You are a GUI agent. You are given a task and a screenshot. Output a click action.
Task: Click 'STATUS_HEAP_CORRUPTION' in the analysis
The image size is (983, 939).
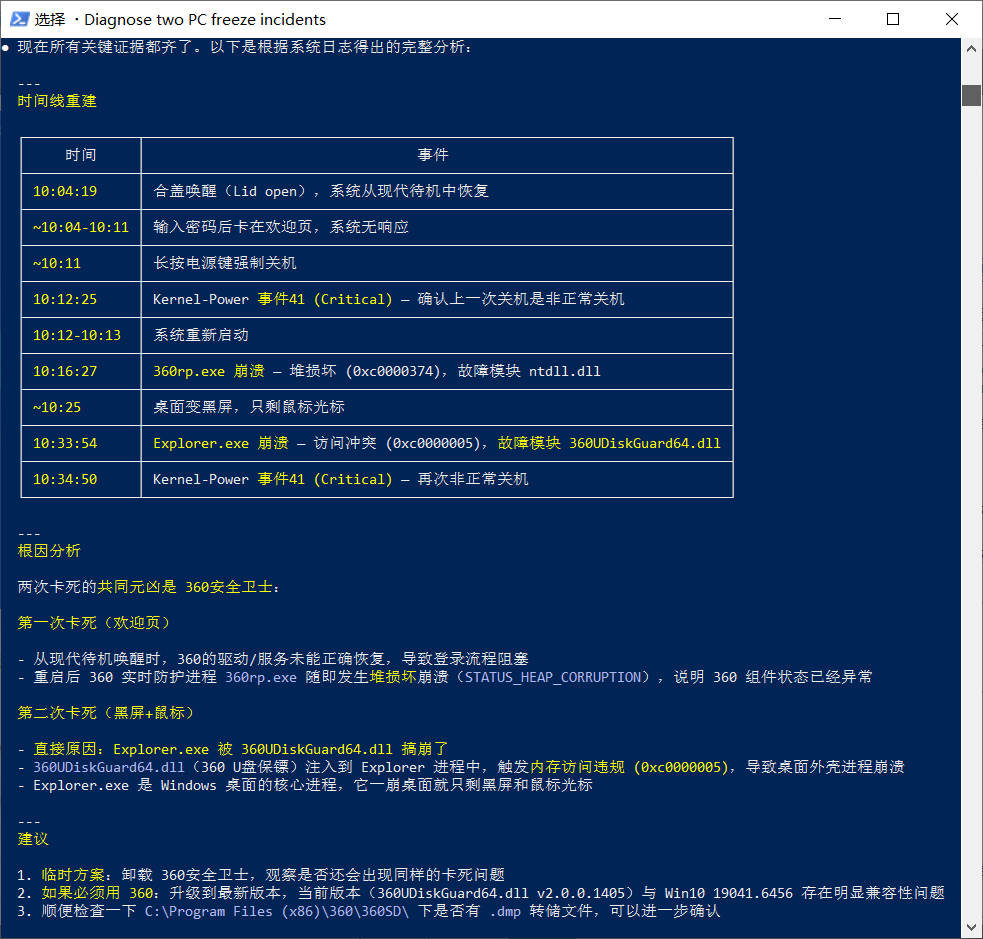click(x=553, y=677)
